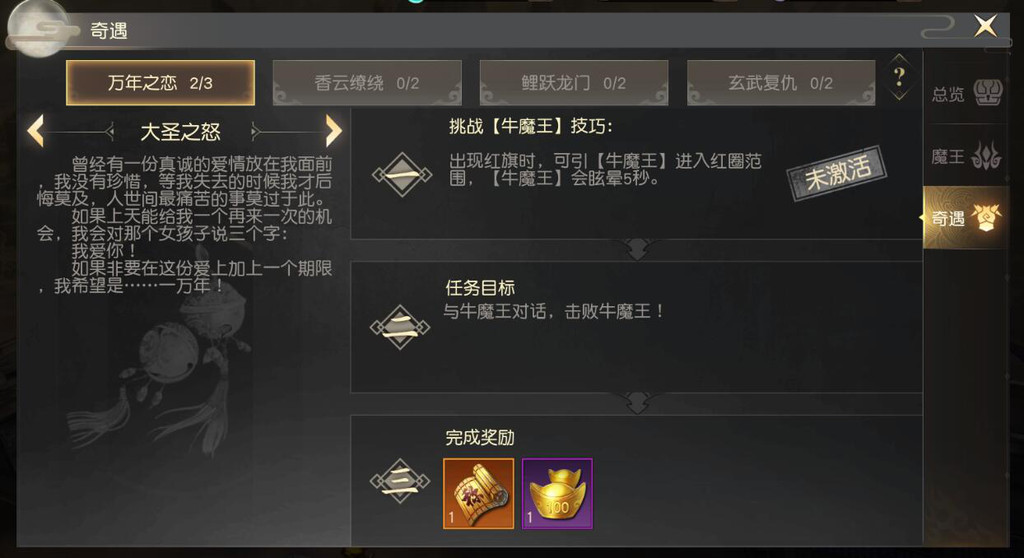Viewport: 1024px width, 558px height.
Task: Switch to the 香云缭绕 0/2 tab
Action: [x=367, y=83]
